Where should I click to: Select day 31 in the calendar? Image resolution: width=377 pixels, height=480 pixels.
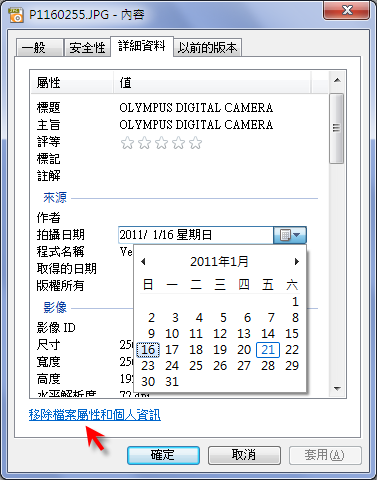click(172, 382)
